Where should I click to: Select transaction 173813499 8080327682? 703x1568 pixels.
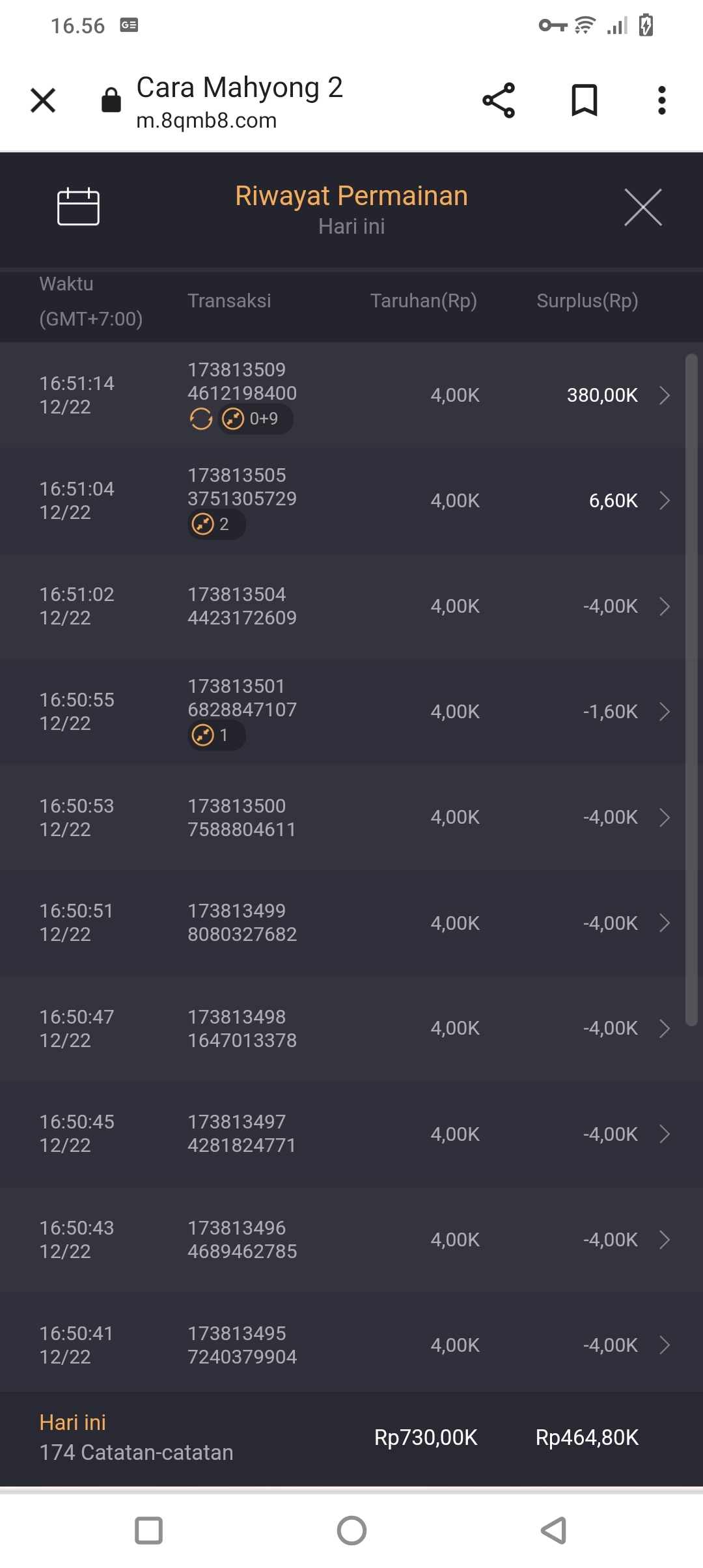coord(242,923)
